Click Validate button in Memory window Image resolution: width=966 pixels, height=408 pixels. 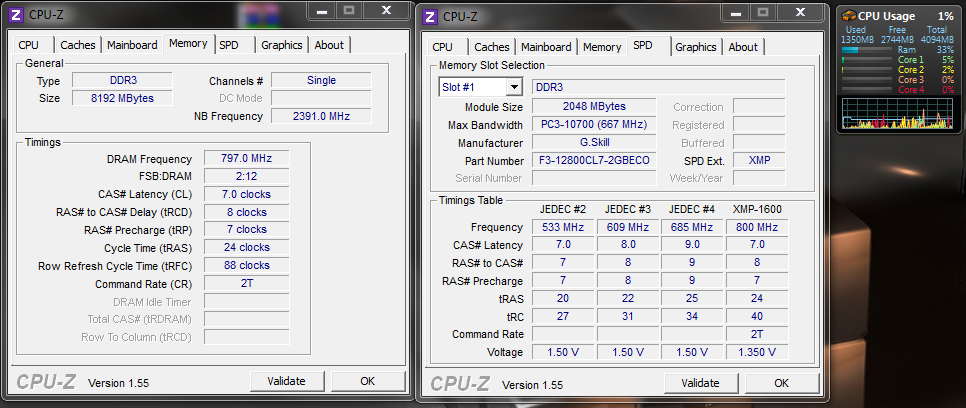tap(286, 381)
